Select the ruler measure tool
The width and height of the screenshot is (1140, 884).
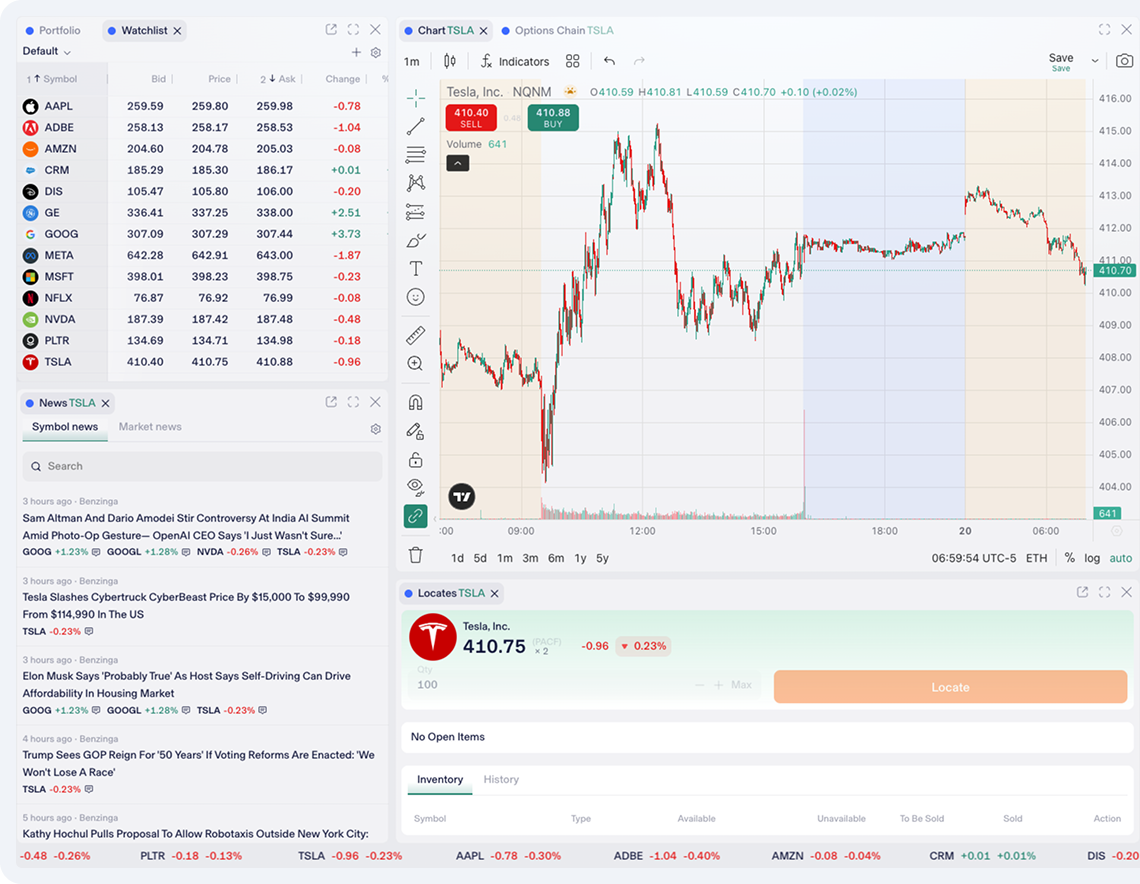[x=416, y=335]
